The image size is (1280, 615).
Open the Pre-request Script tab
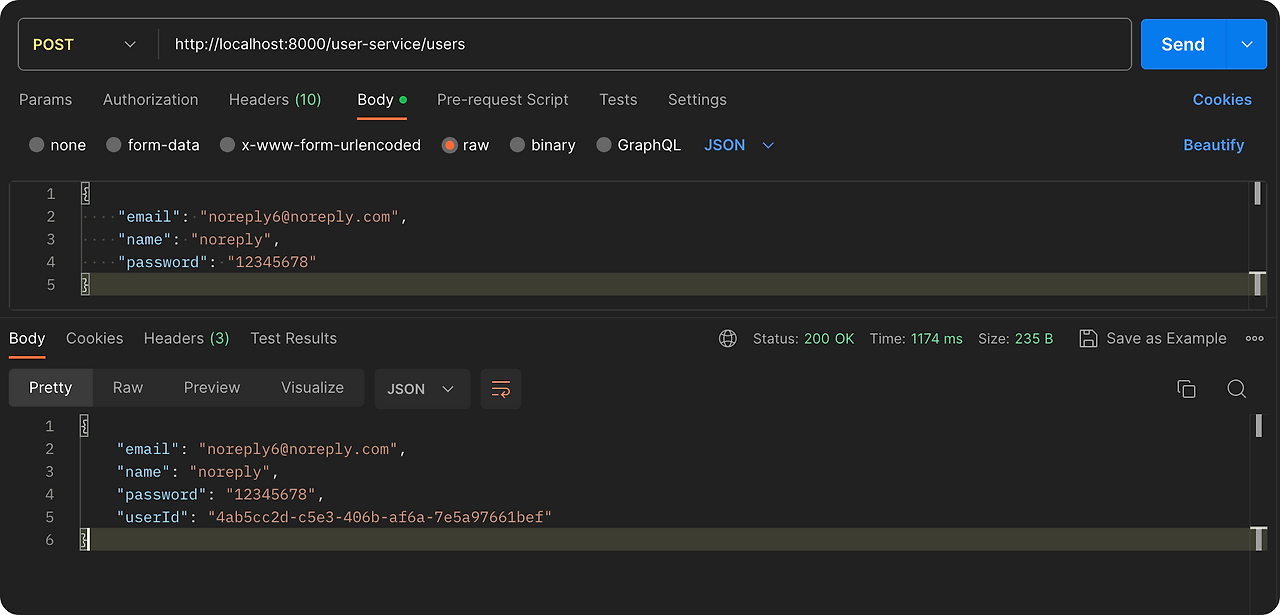(502, 100)
